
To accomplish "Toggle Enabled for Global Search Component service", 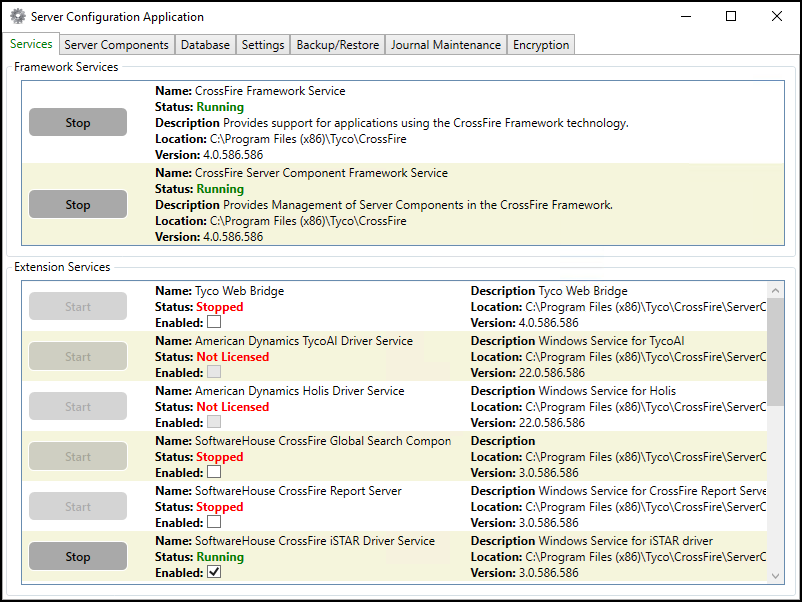I will click(214, 473).
